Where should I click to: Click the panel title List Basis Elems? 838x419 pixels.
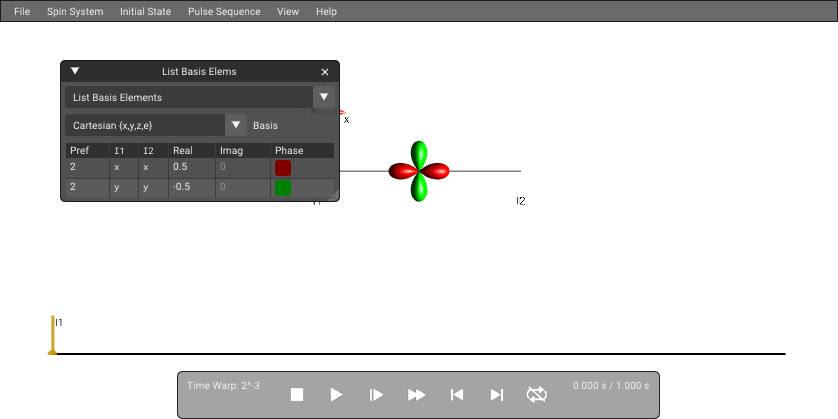(x=199, y=72)
